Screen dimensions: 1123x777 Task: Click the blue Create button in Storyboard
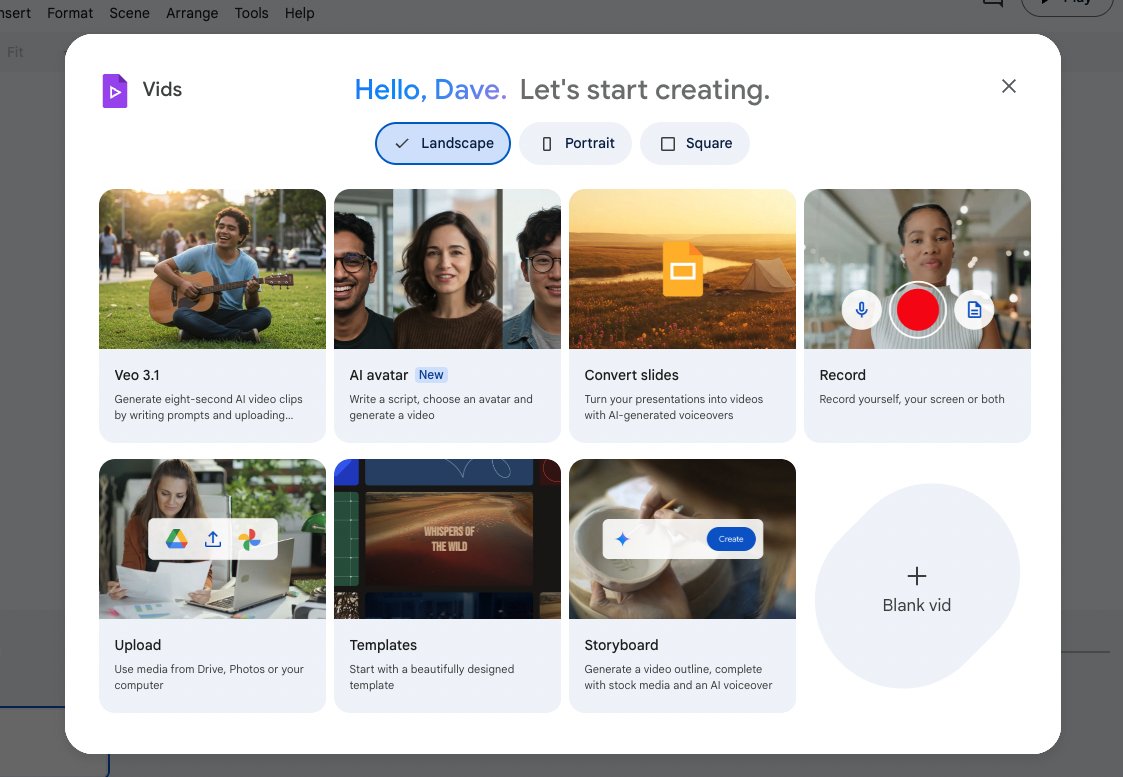(731, 539)
